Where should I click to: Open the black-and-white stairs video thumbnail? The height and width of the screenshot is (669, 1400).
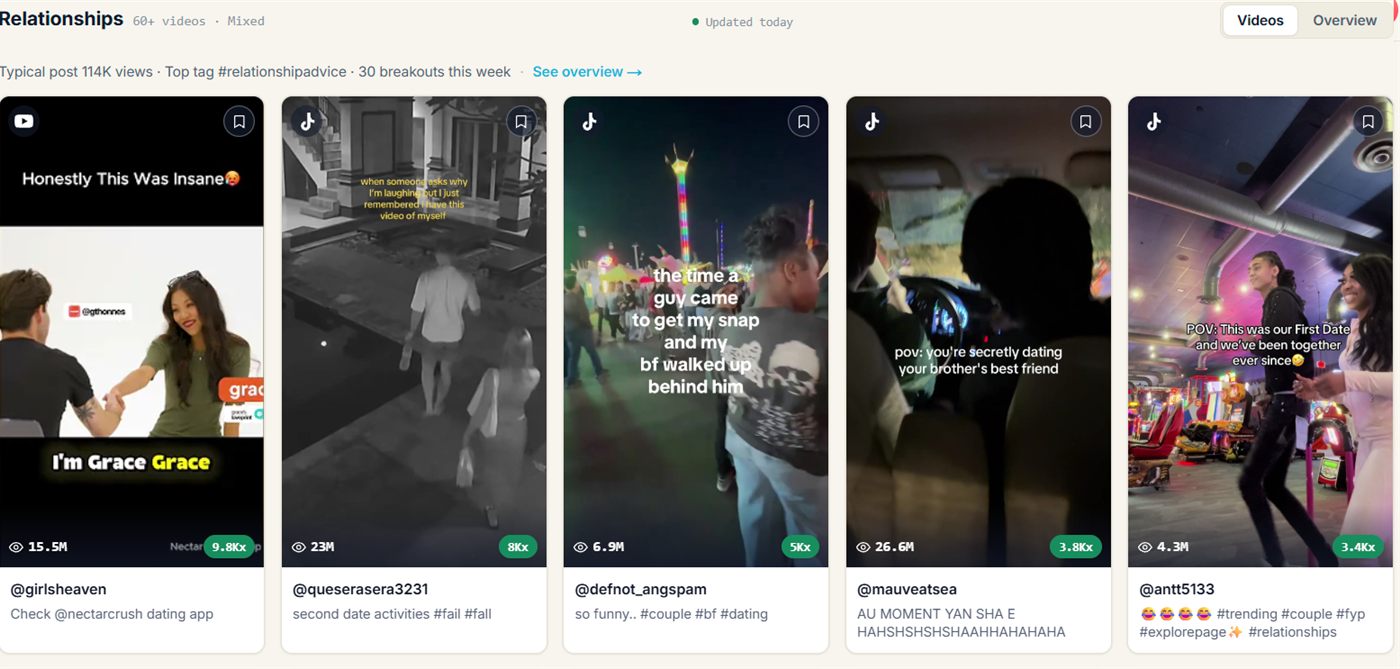click(x=414, y=331)
